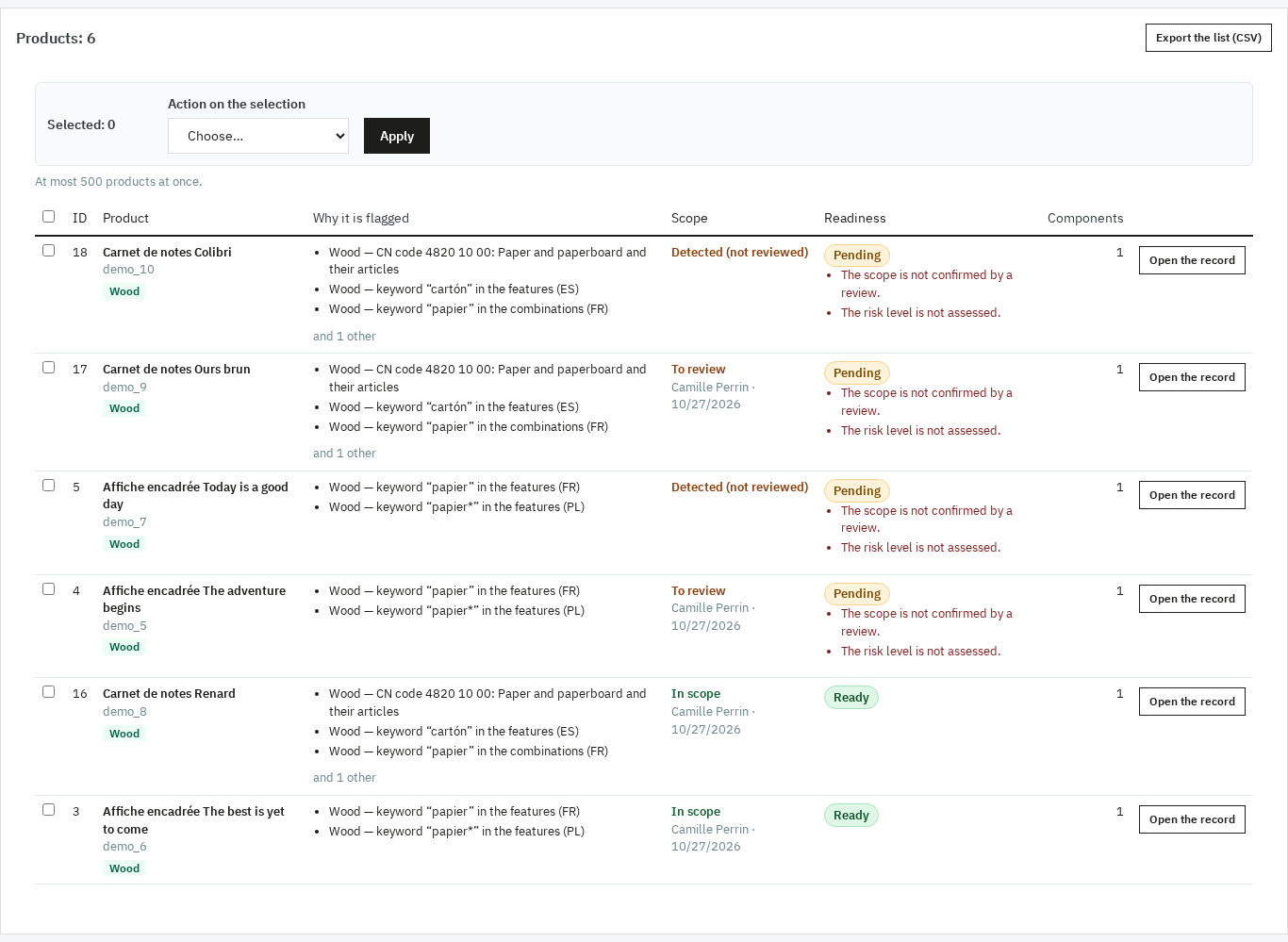Export the list as CSV
Viewport: 1288px width, 942px height.
click(1209, 38)
